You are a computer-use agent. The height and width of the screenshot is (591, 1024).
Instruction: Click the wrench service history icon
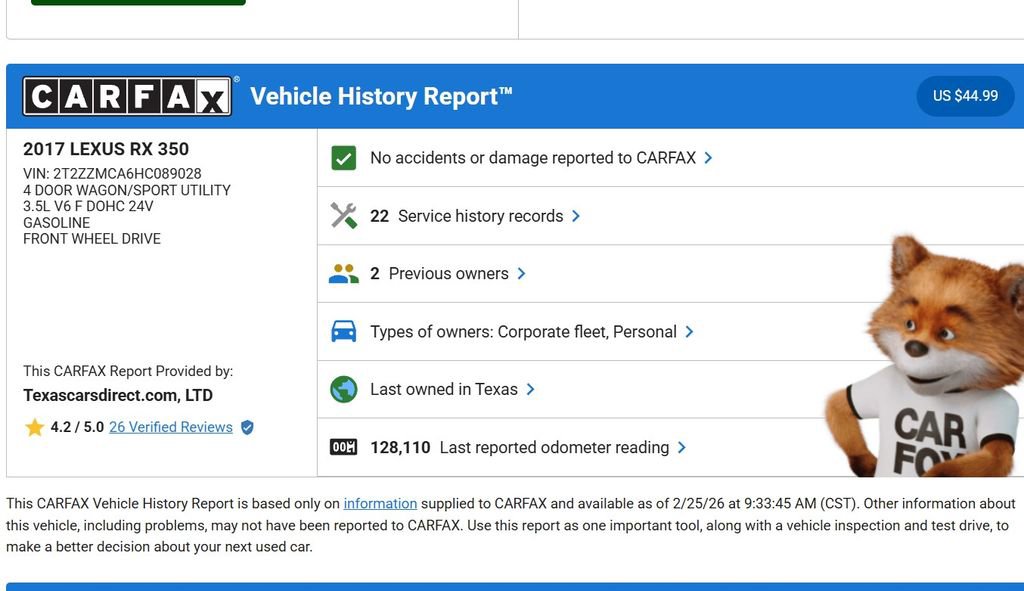(343, 216)
